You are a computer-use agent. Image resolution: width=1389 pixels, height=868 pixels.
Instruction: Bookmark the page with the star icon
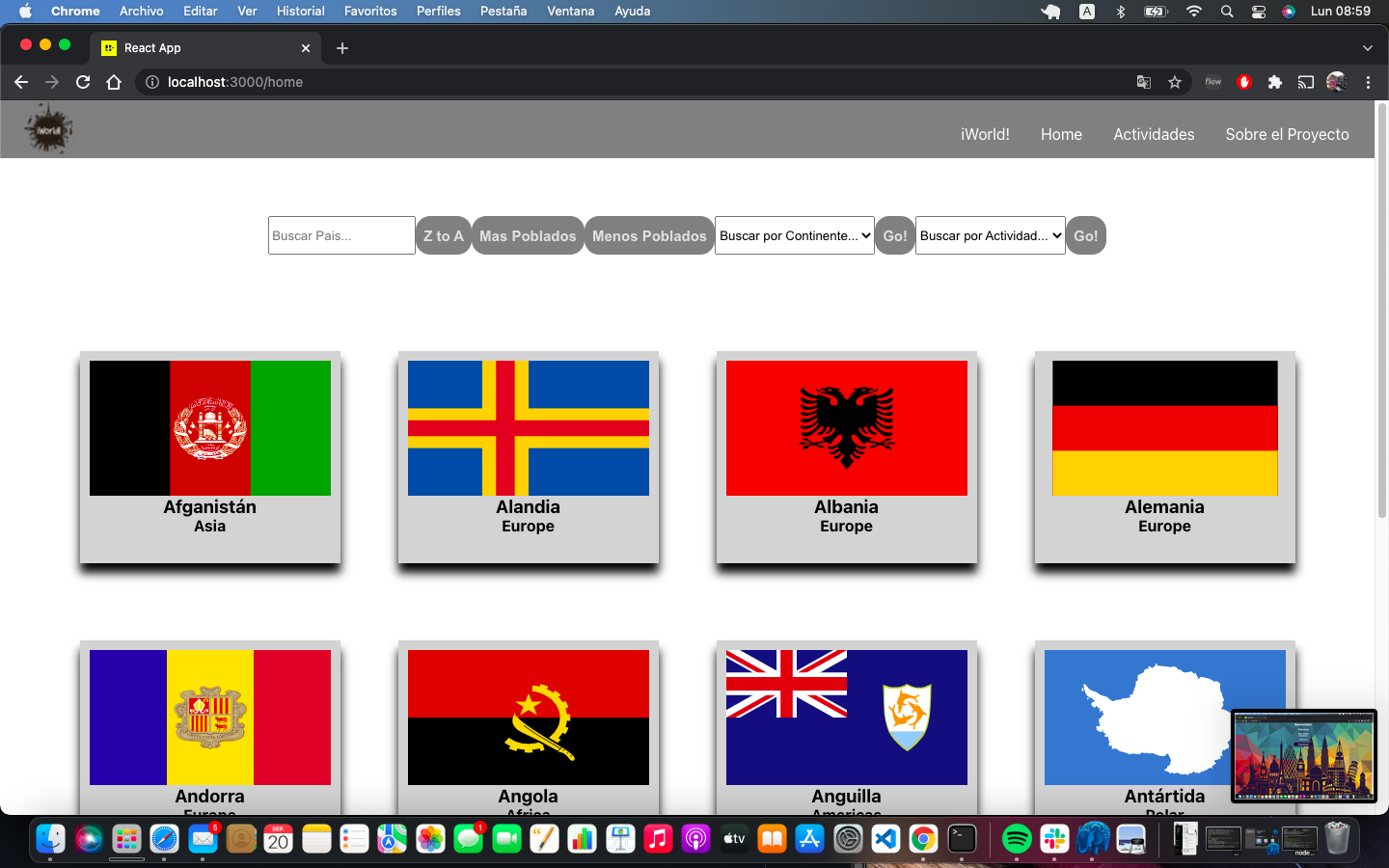coord(1175,82)
